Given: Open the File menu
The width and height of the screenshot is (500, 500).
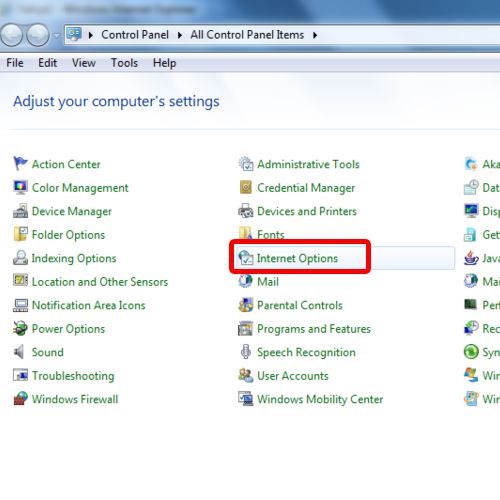Looking at the screenshot, I should [15, 63].
